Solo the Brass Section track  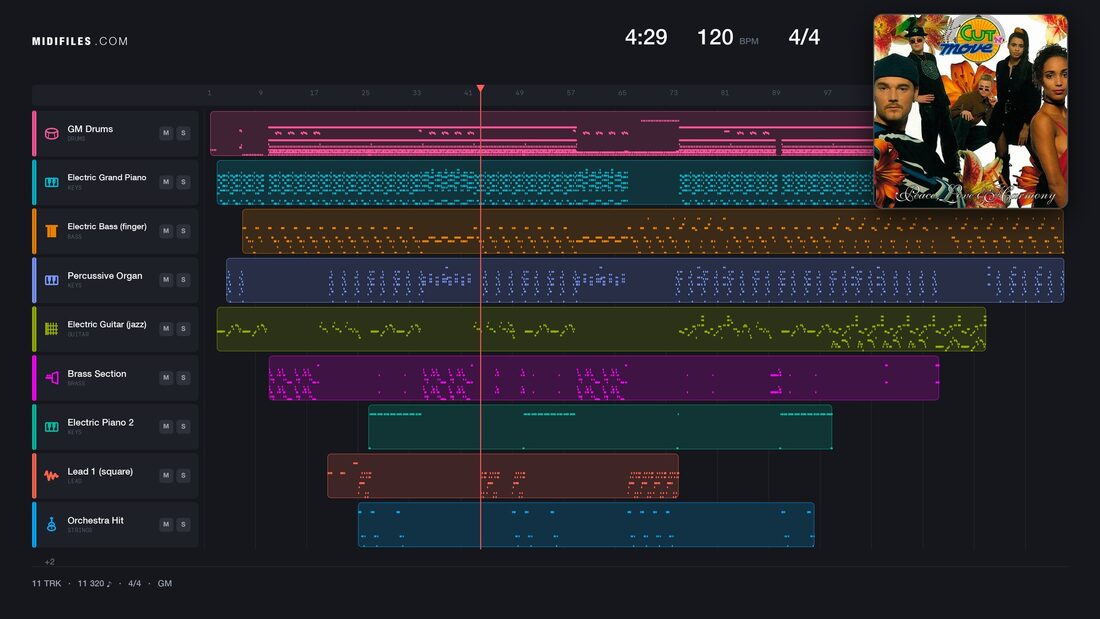coord(183,378)
